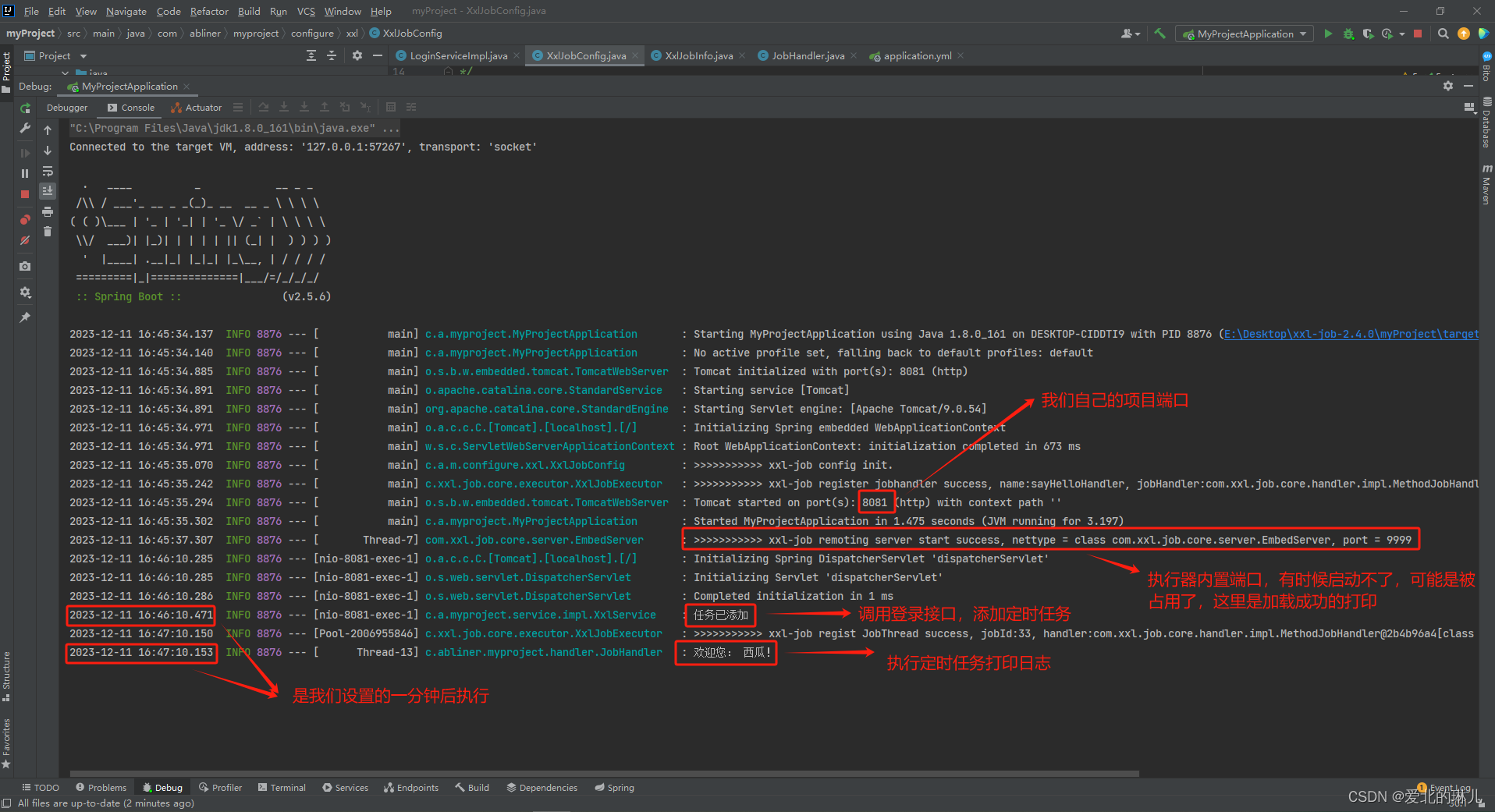Switch to the Actuator tab
1495x812 pixels.
[196, 108]
